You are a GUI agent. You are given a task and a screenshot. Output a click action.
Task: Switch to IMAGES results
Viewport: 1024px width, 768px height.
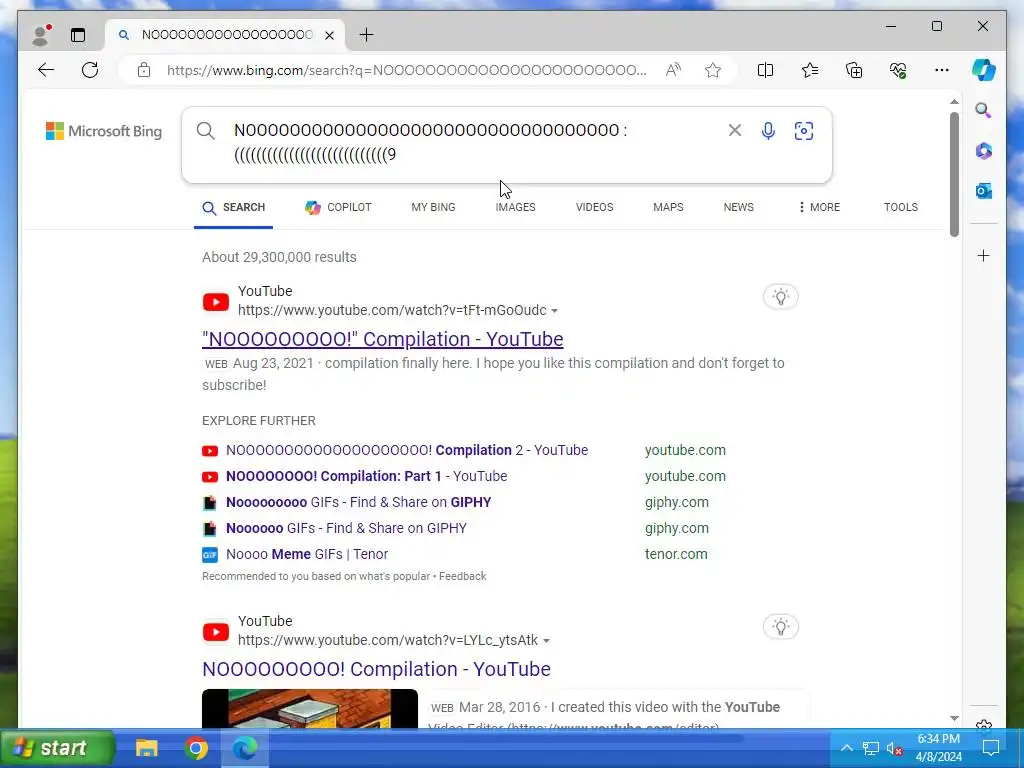pyautogui.click(x=515, y=207)
